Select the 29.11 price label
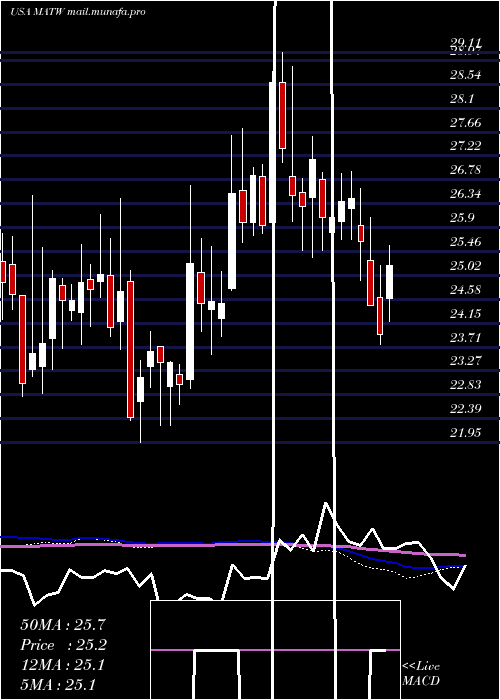 tap(466, 43)
